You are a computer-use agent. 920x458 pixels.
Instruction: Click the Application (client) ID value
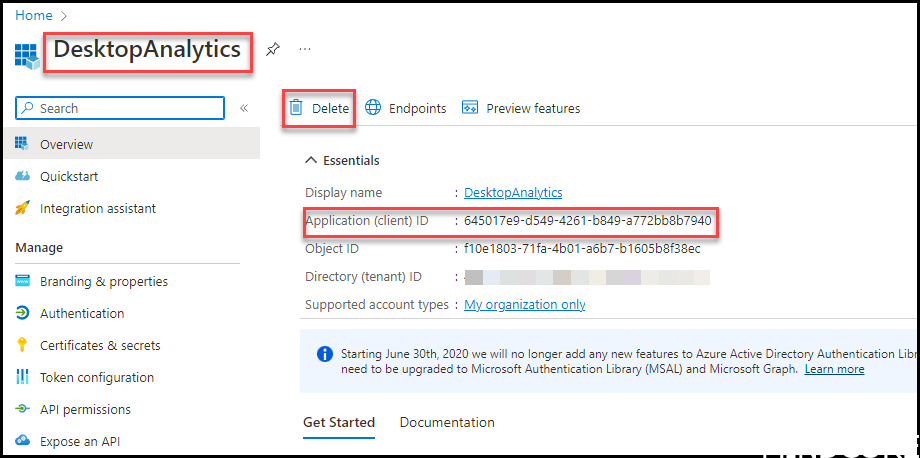coord(587,221)
